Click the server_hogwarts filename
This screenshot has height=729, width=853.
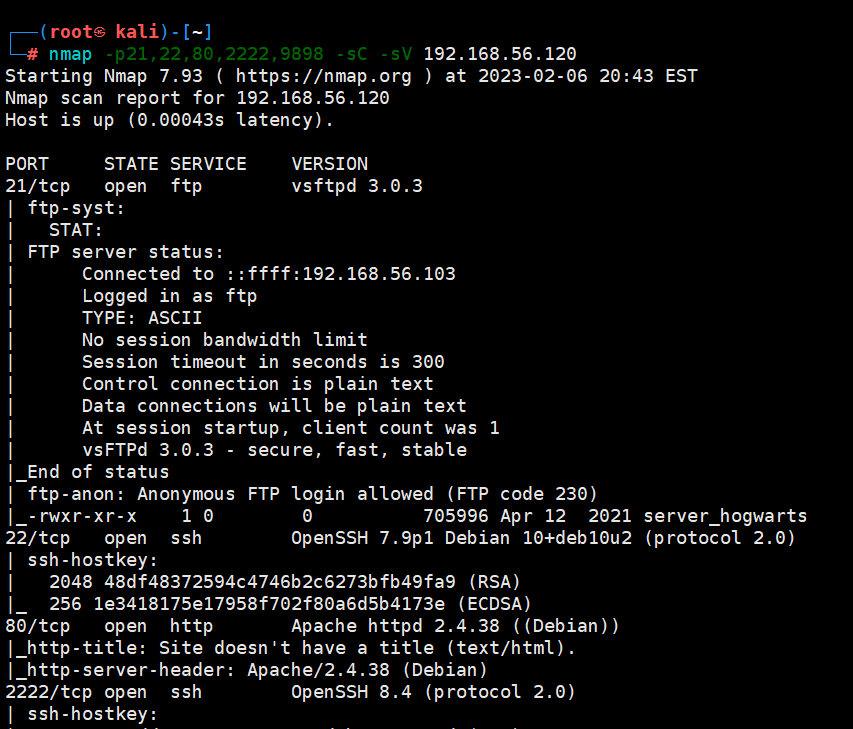[725, 516]
